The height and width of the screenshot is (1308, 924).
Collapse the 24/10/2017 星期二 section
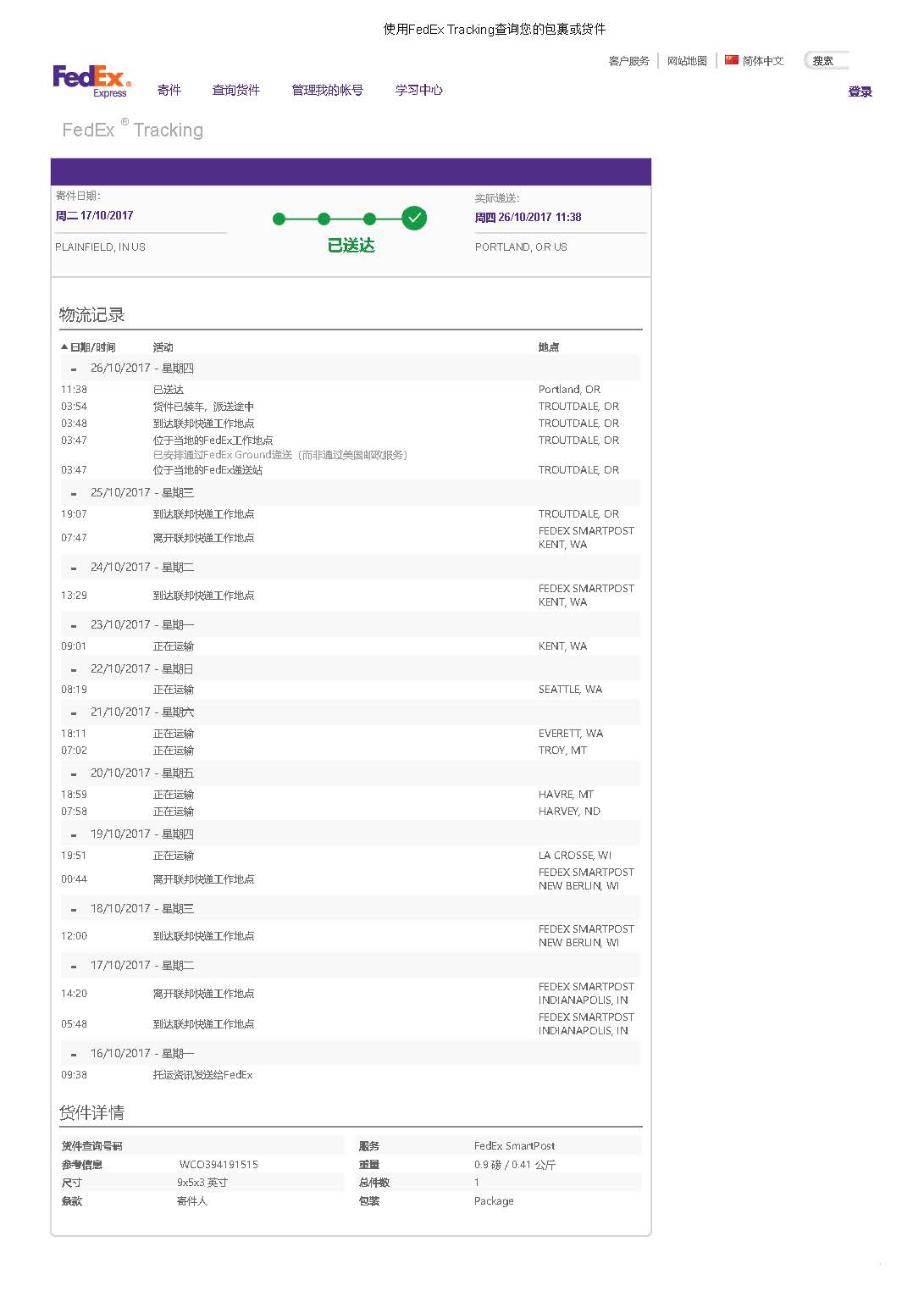tap(74, 568)
